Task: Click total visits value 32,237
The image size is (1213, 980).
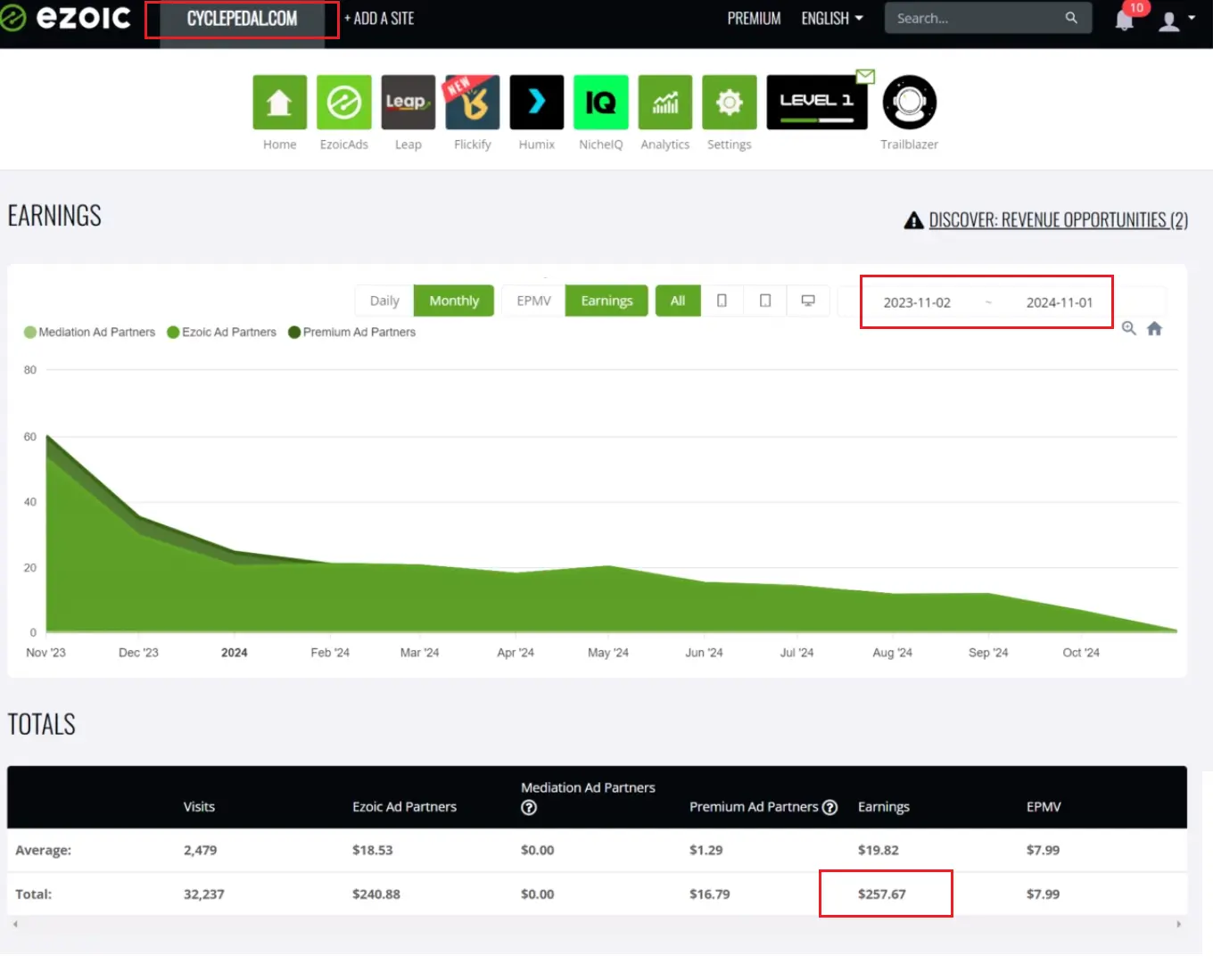Action: (203, 894)
